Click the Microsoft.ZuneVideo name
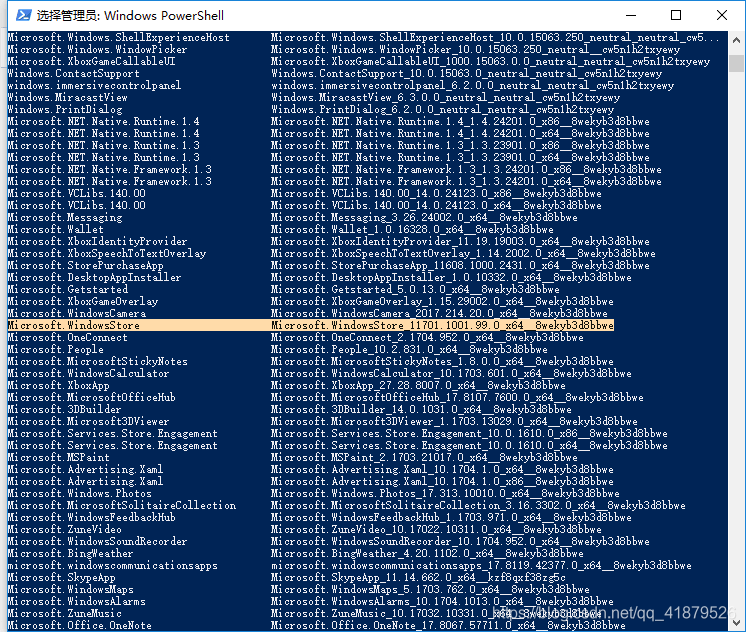This screenshot has height=632, width=746. [65, 529]
